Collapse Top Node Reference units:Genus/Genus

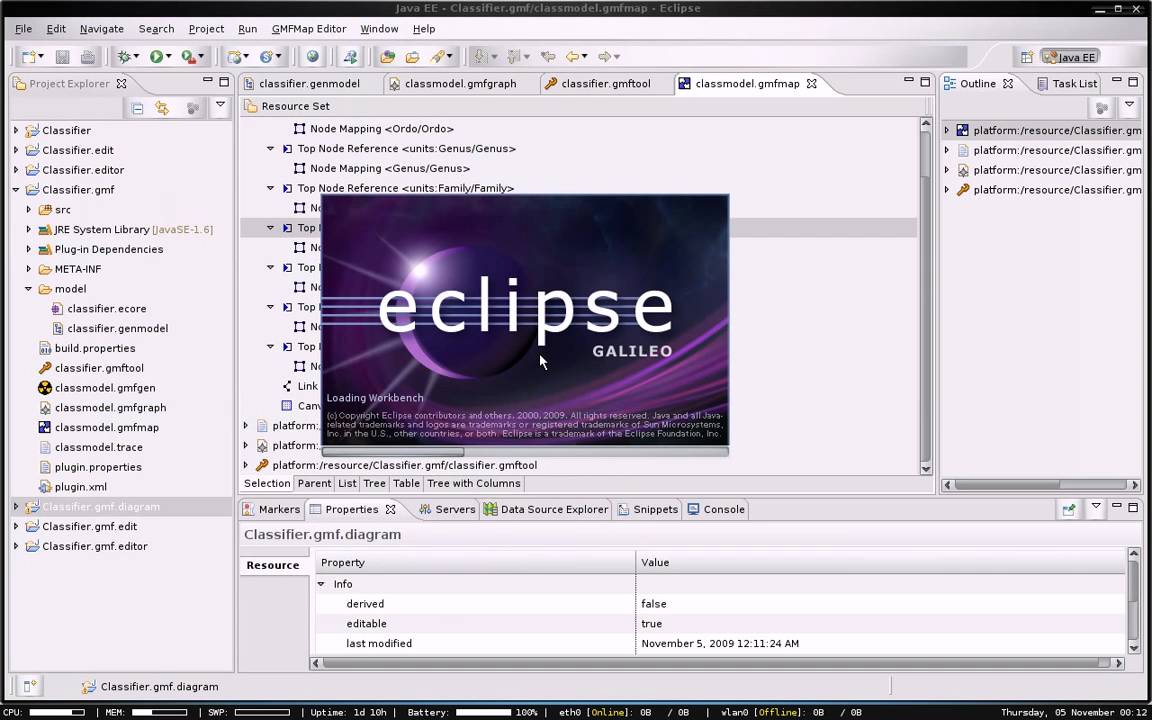point(270,148)
